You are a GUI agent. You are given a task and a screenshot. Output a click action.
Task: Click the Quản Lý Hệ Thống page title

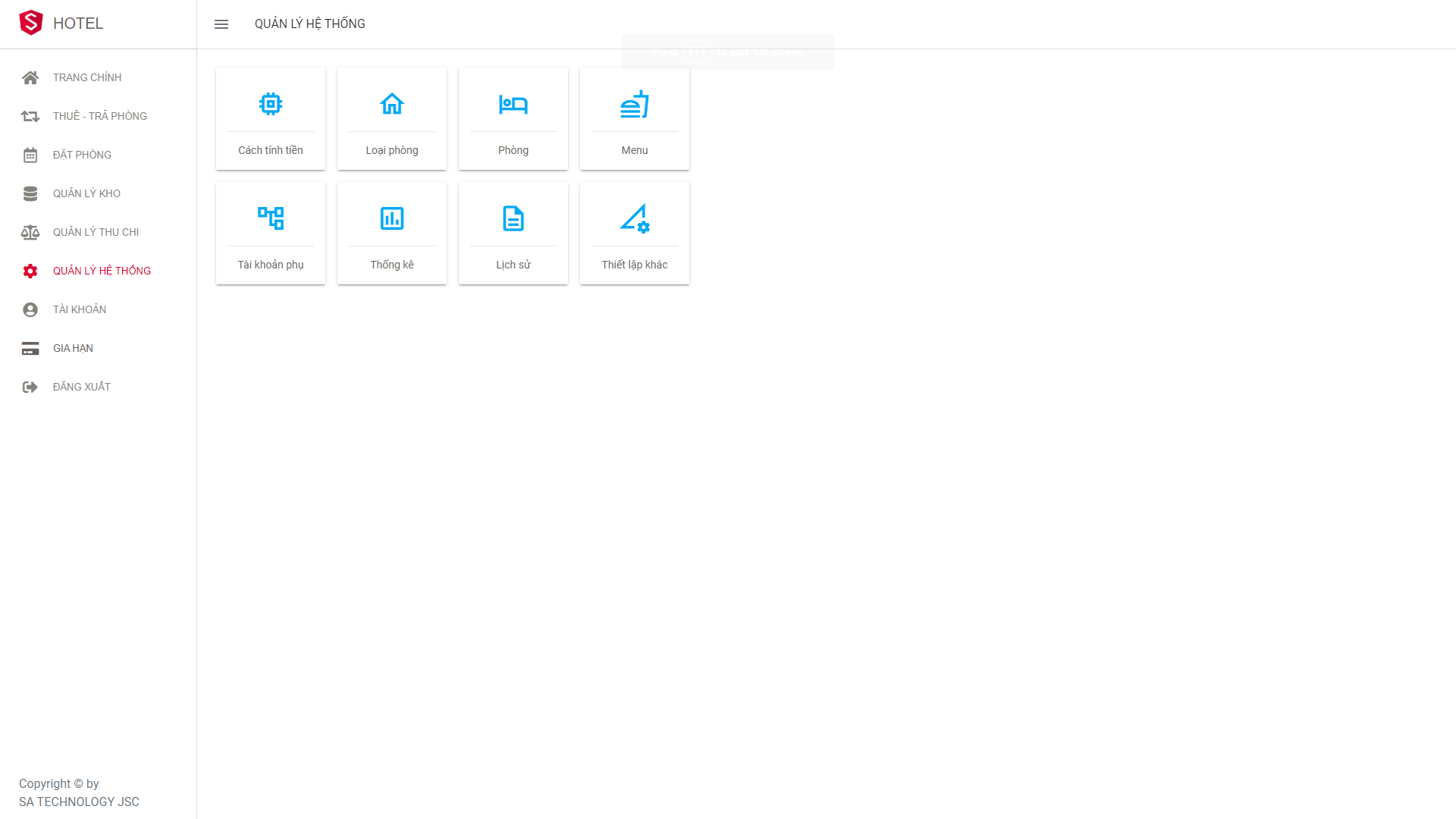309,24
